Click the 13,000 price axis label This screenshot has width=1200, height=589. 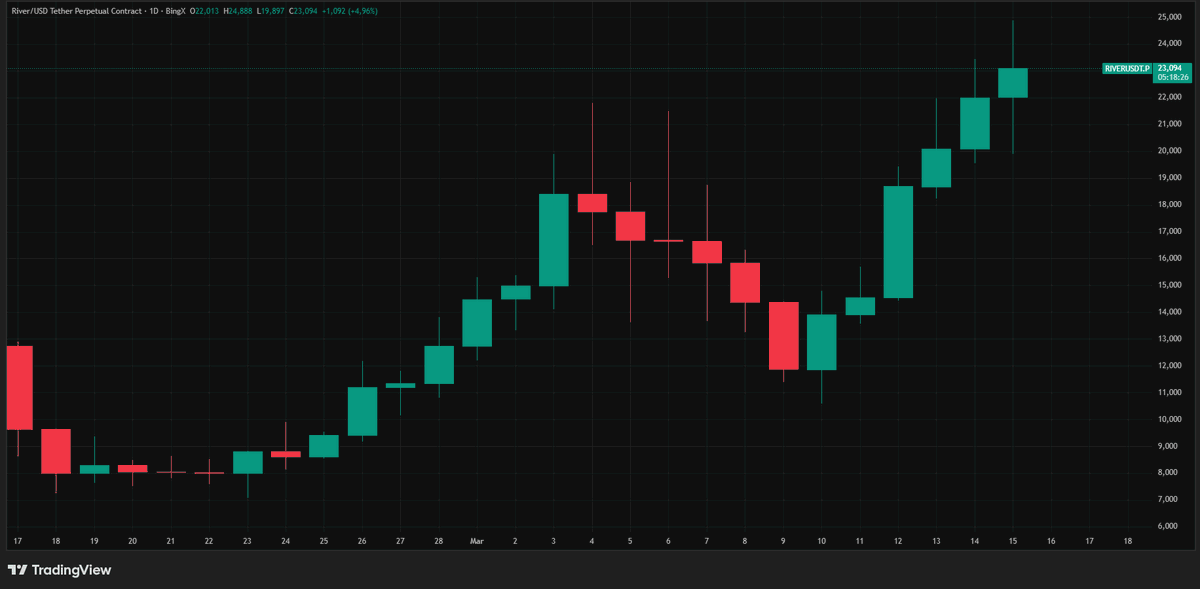click(1169, 338)
